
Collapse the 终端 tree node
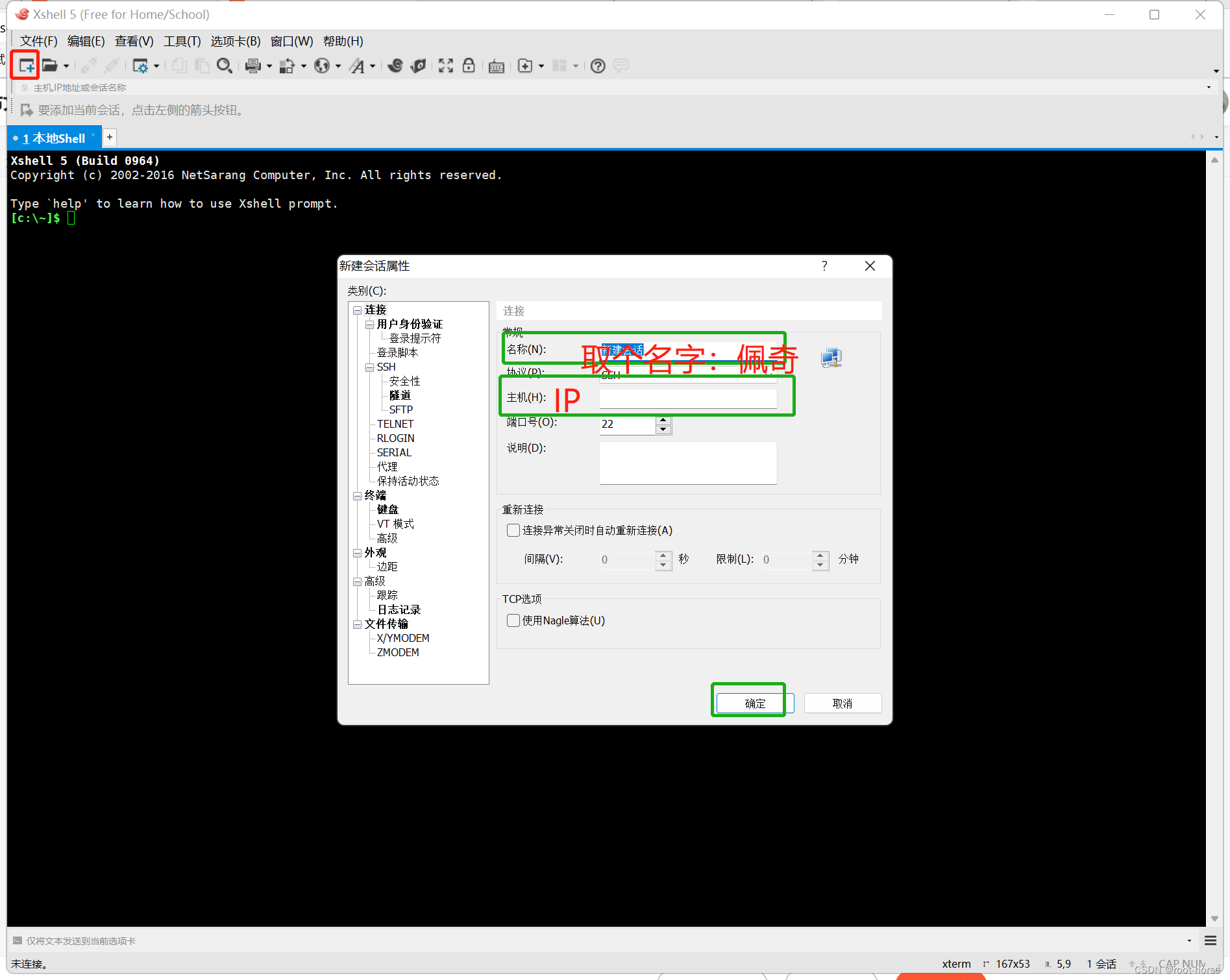[357, 496]
